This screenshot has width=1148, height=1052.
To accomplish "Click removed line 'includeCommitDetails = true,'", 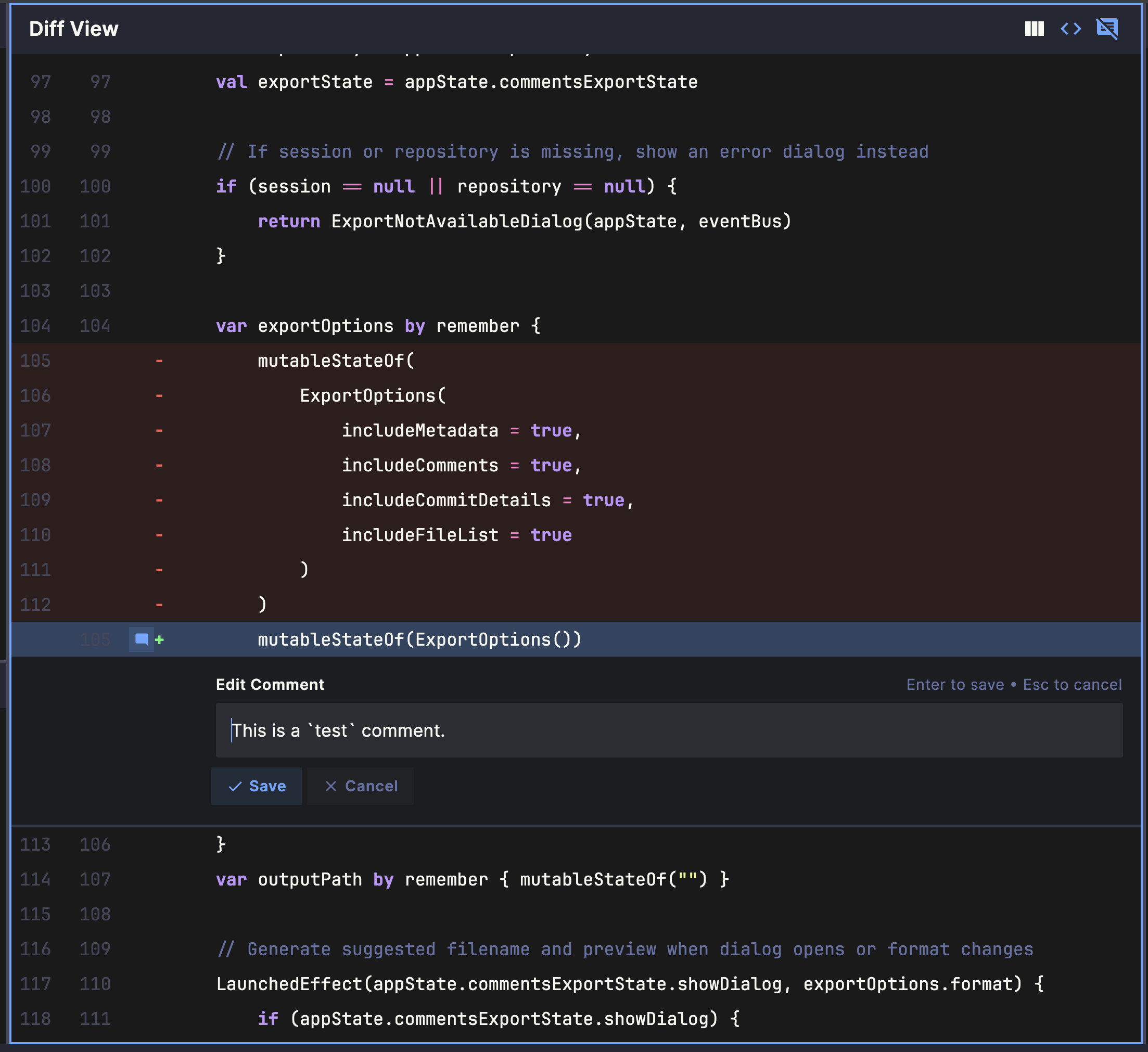I will [575, 501].
